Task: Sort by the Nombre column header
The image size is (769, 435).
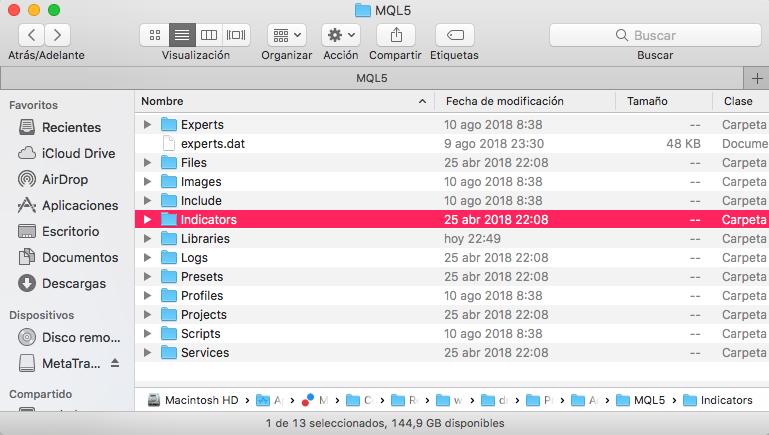Action: [x=284, y=102]
